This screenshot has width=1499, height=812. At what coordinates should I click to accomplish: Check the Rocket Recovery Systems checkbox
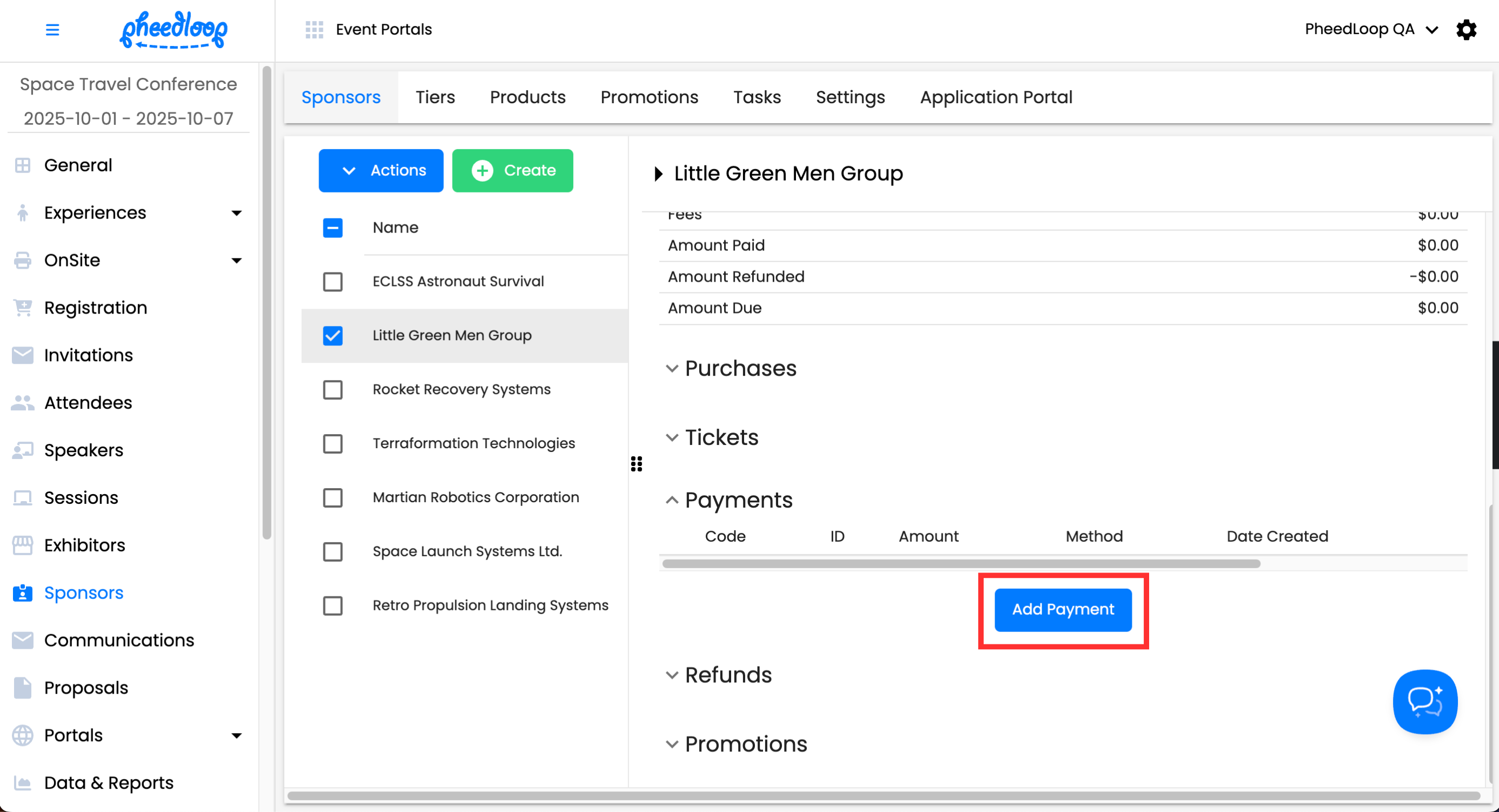coord(333,390)
